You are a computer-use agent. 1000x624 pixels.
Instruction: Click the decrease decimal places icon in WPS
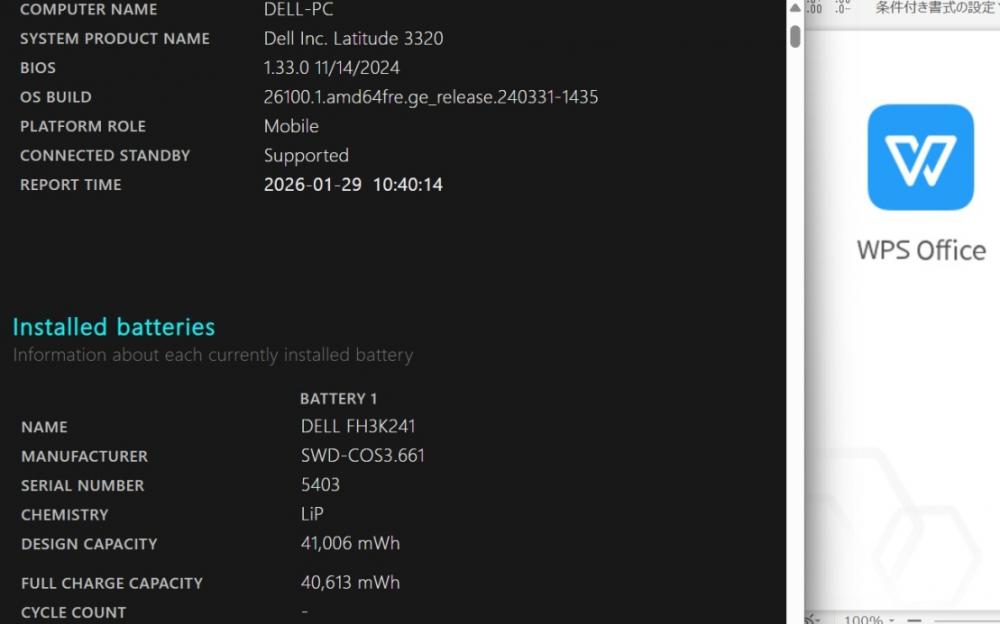(842, 7)
